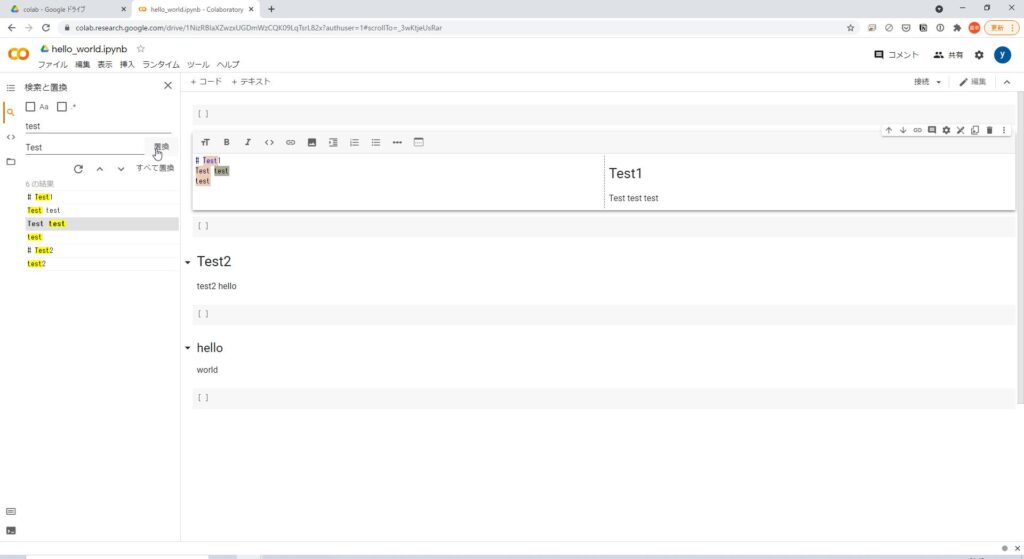Star the hello_world.ipynb notebook

pos(141,48)
